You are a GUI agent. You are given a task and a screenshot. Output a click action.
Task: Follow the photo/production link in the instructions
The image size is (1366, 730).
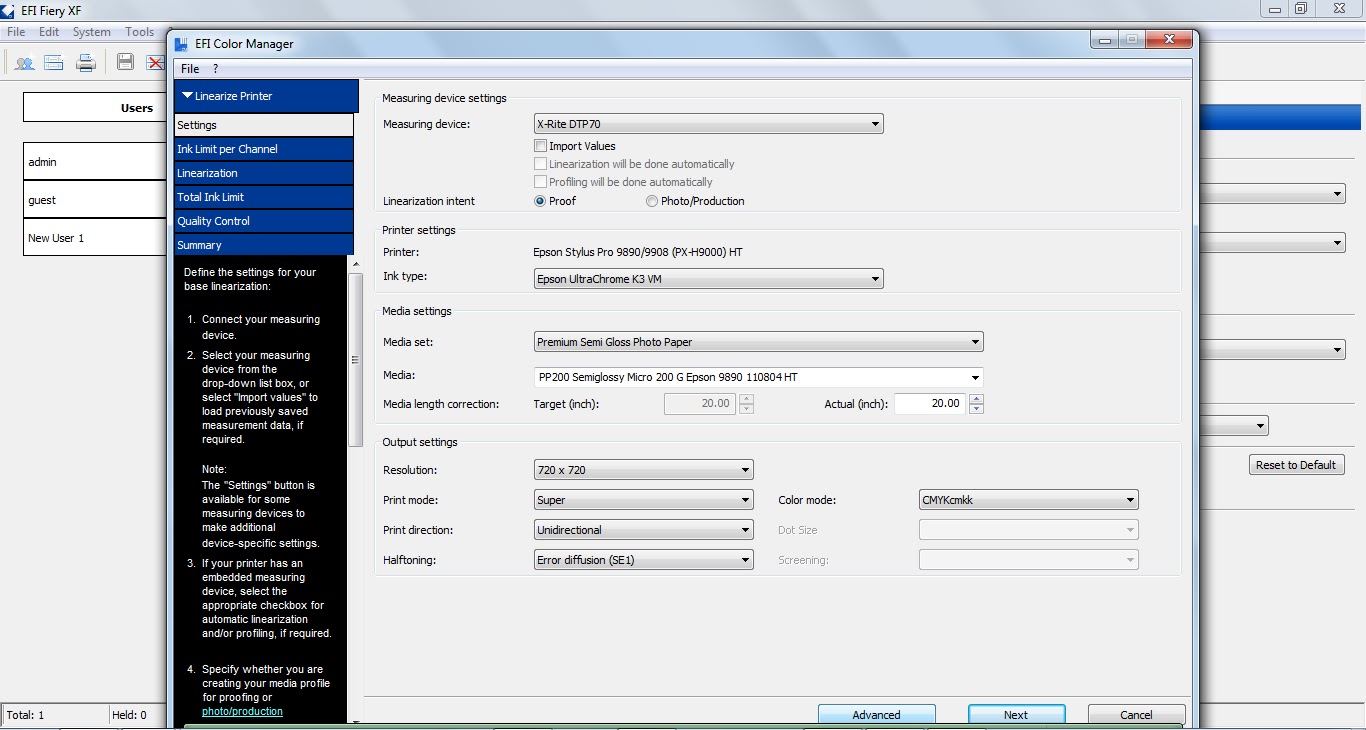[x=242, y=711]
